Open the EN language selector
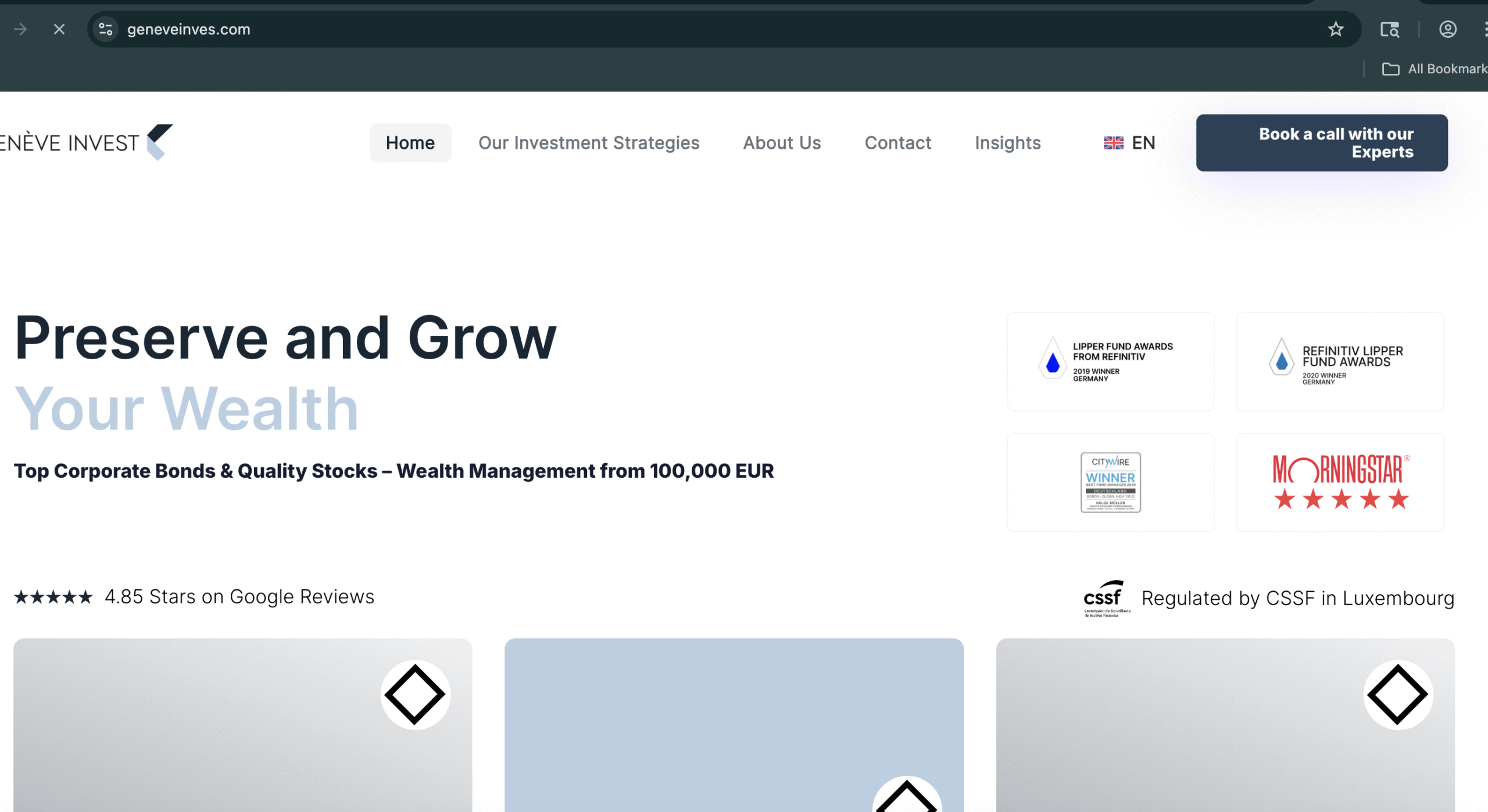This screenshot has width=1488, height=812. pyautogui.click(x=1129, y=143)
